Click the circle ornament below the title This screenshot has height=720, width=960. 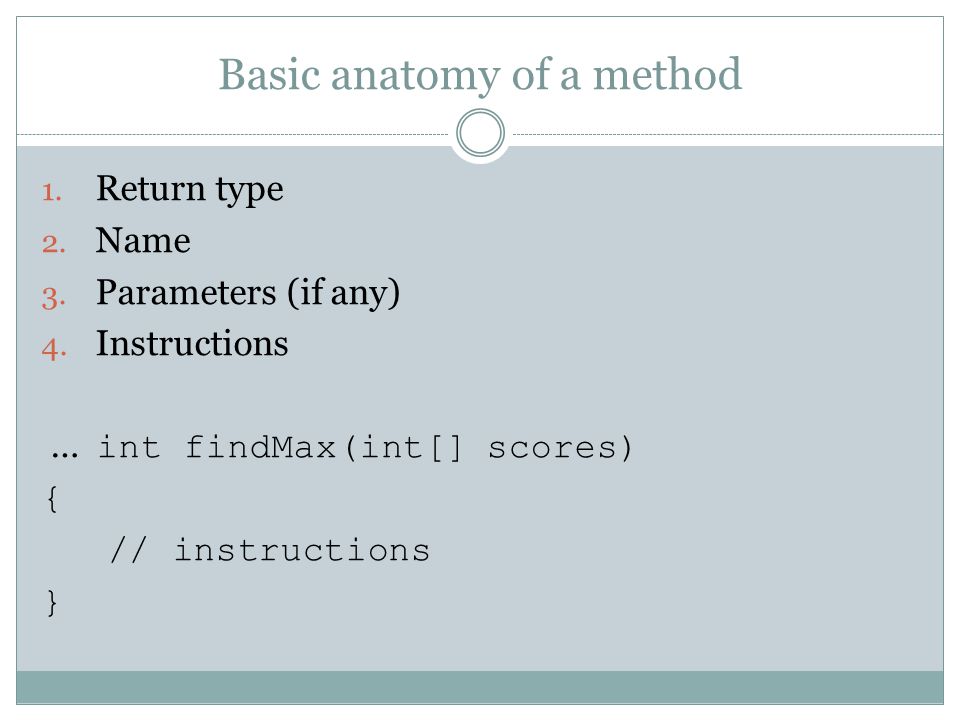click(481, 133)
